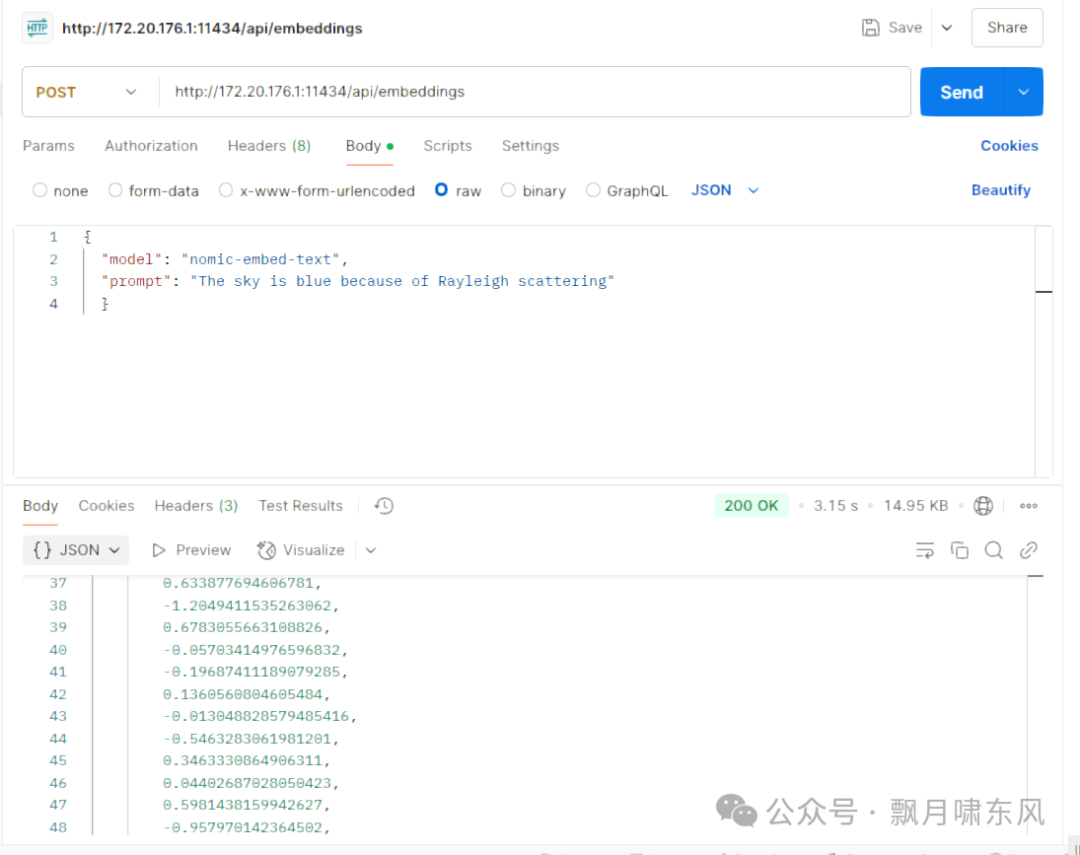The image size is (1080, 855).
Task: Select the none body type radio
Action: (40, 190)
